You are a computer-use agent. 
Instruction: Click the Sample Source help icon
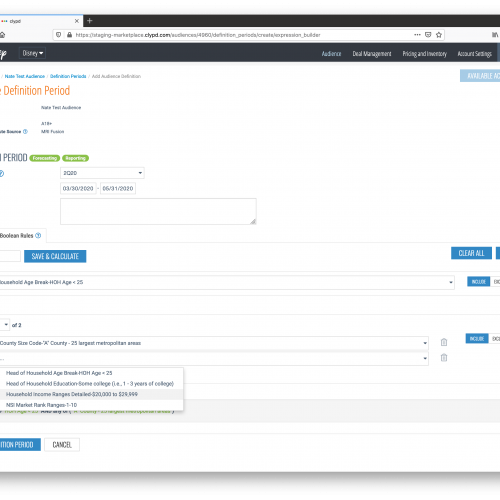tap(25, 132)
